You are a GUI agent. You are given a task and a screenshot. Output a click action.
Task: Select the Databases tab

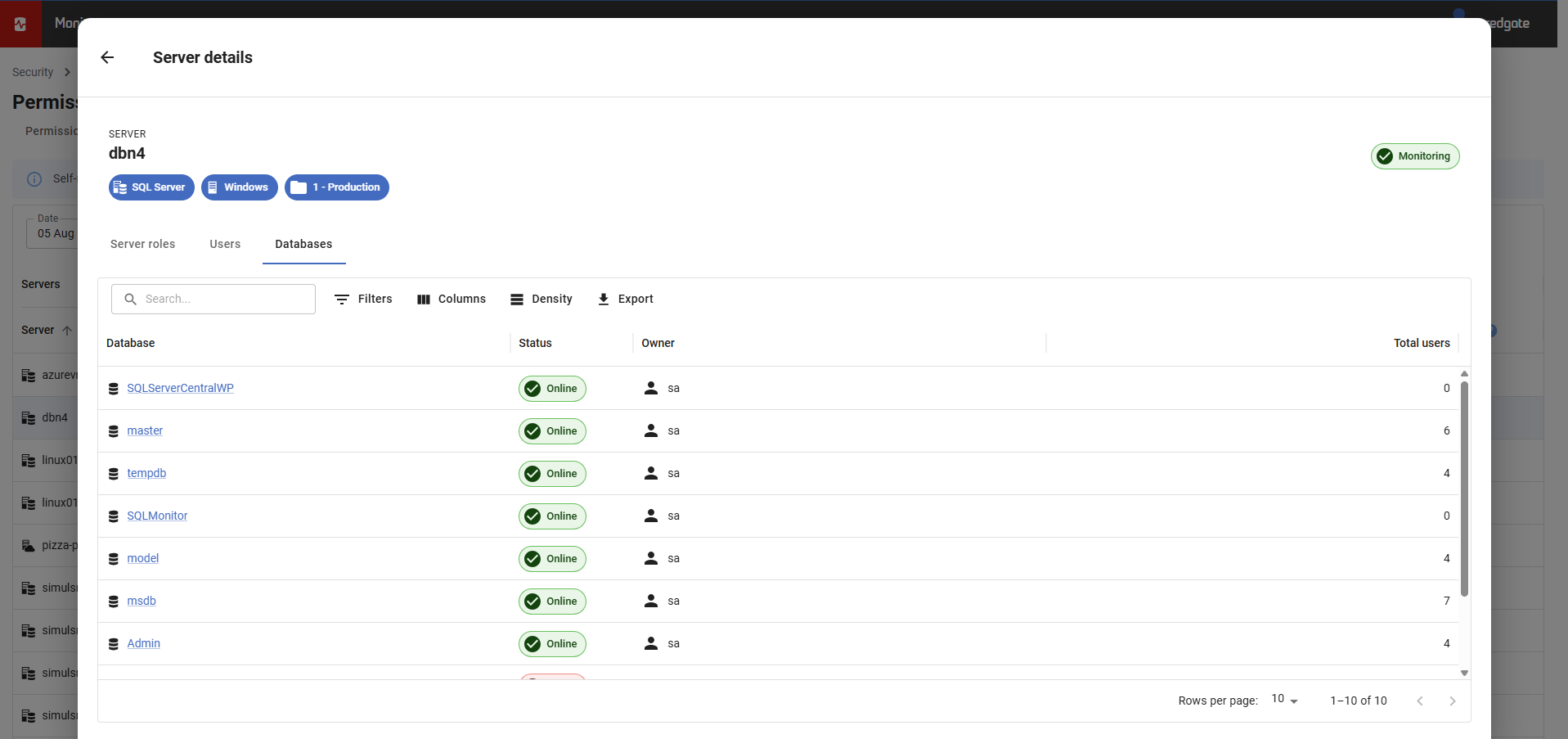[303, 244]
